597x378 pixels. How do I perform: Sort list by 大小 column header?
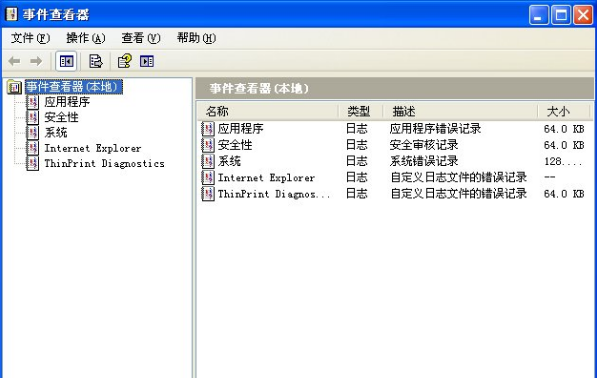564,112
